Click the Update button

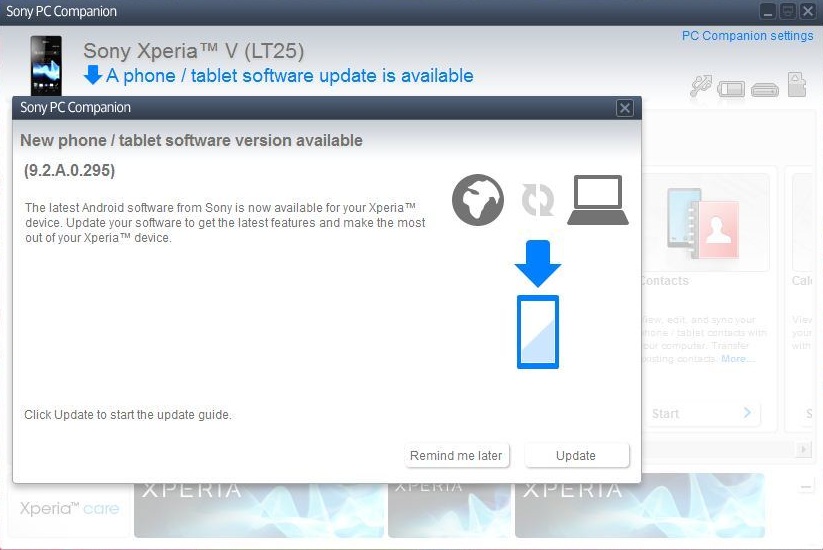576,455
